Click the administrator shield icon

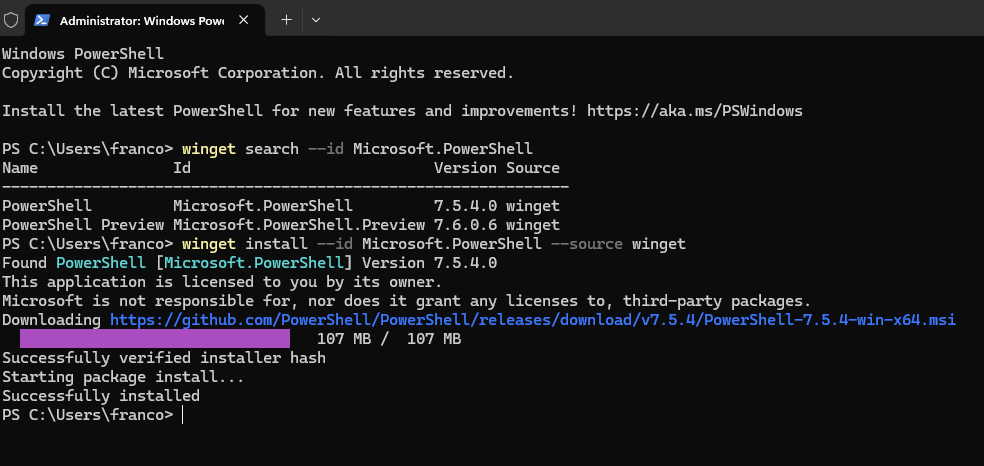pos(11,20)
